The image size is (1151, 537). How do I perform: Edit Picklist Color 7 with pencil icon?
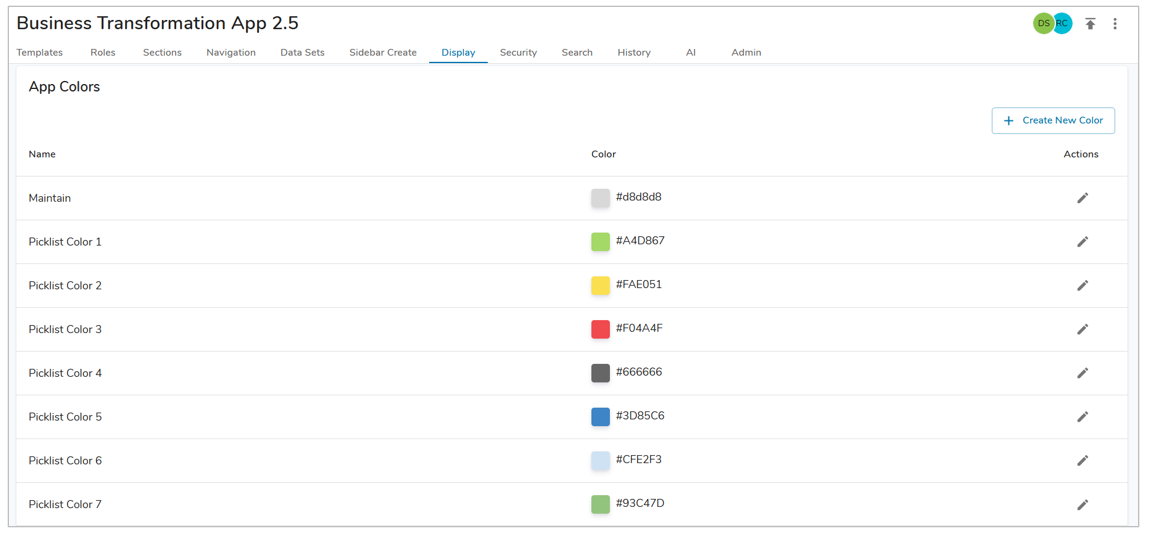(1082, 505)
